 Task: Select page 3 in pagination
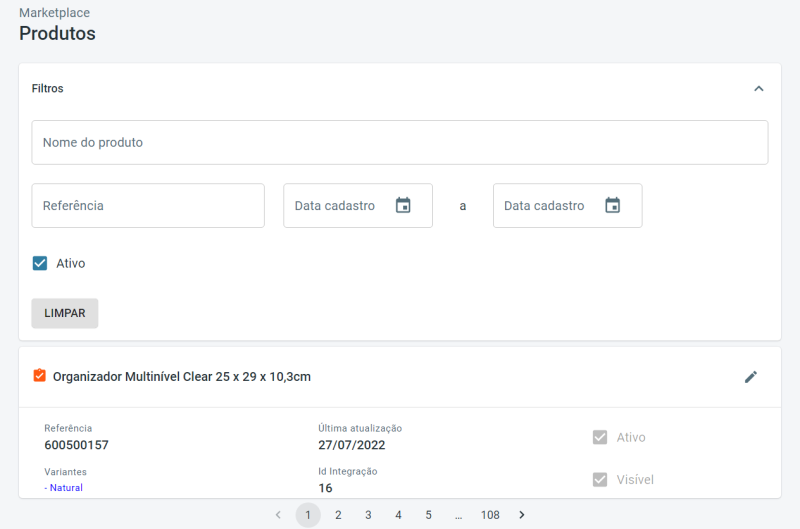coord(368,515)
